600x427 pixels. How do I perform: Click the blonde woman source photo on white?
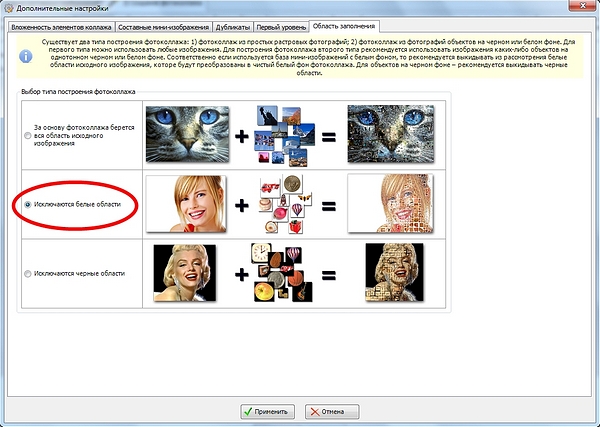pos(186,204)
